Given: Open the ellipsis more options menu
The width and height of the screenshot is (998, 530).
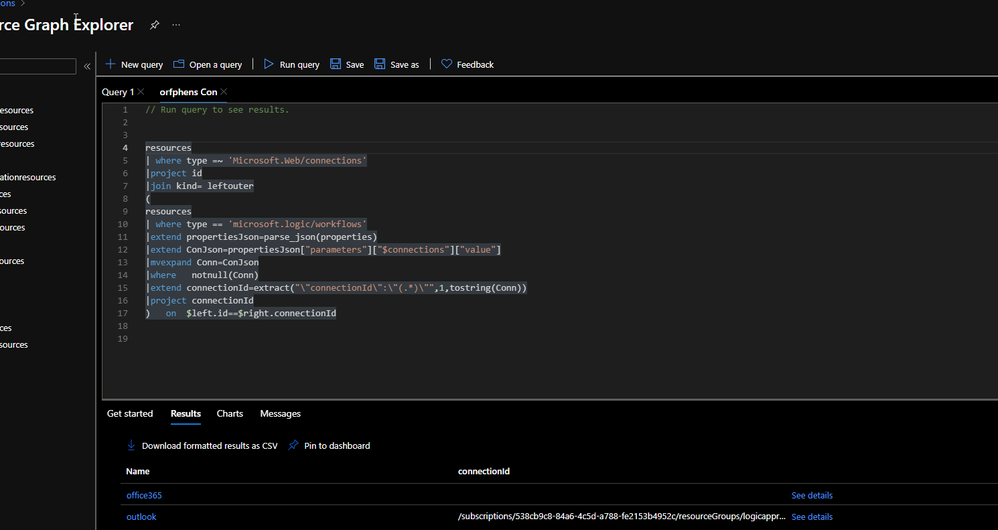Looking at the screenshot, I should click(x=176, y=25).
